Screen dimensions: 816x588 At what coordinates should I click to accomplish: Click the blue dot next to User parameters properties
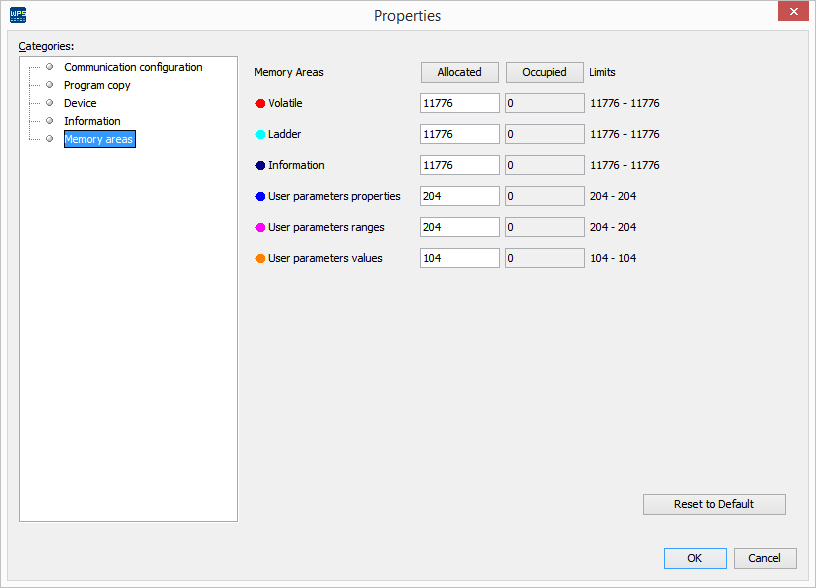pos(261,196)
